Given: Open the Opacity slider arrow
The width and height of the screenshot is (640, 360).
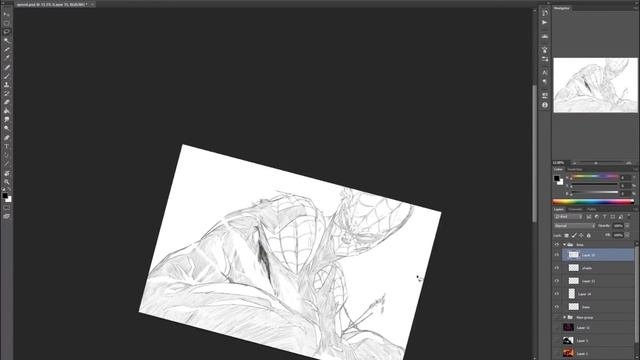Looking at the screenshot, I should point(627,226).
